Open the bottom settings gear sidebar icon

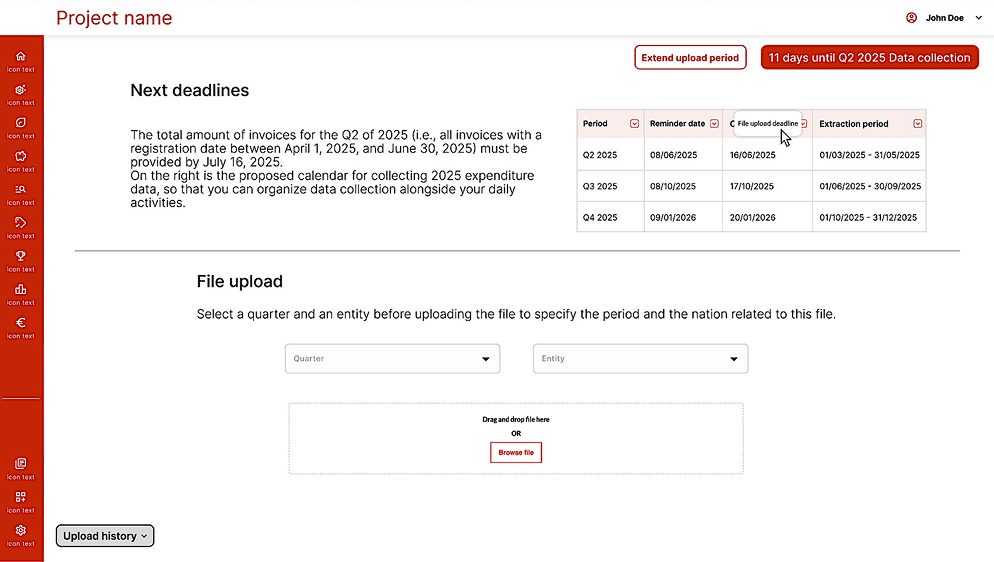tap(21, 530)
